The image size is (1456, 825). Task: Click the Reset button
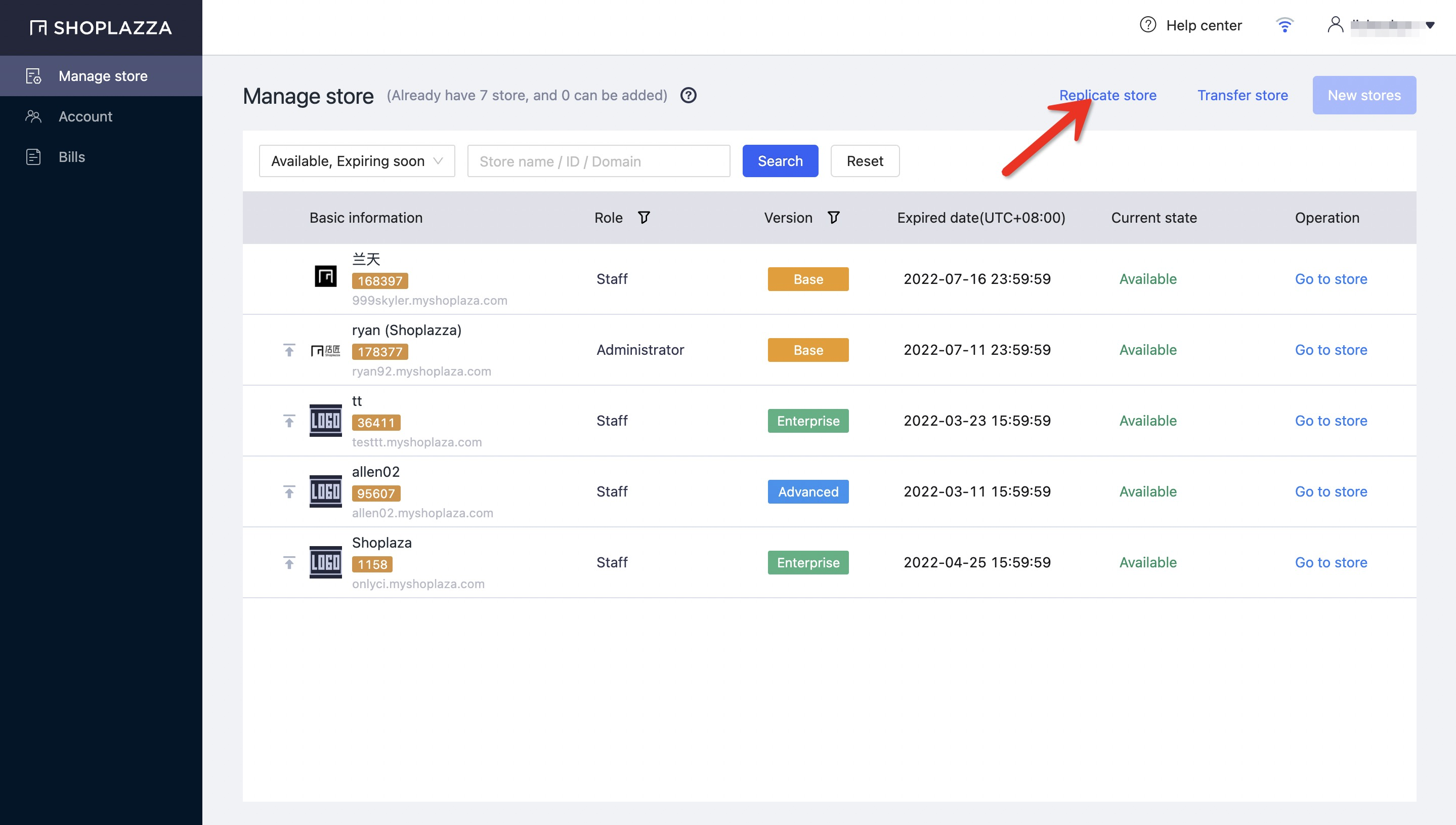865,161
